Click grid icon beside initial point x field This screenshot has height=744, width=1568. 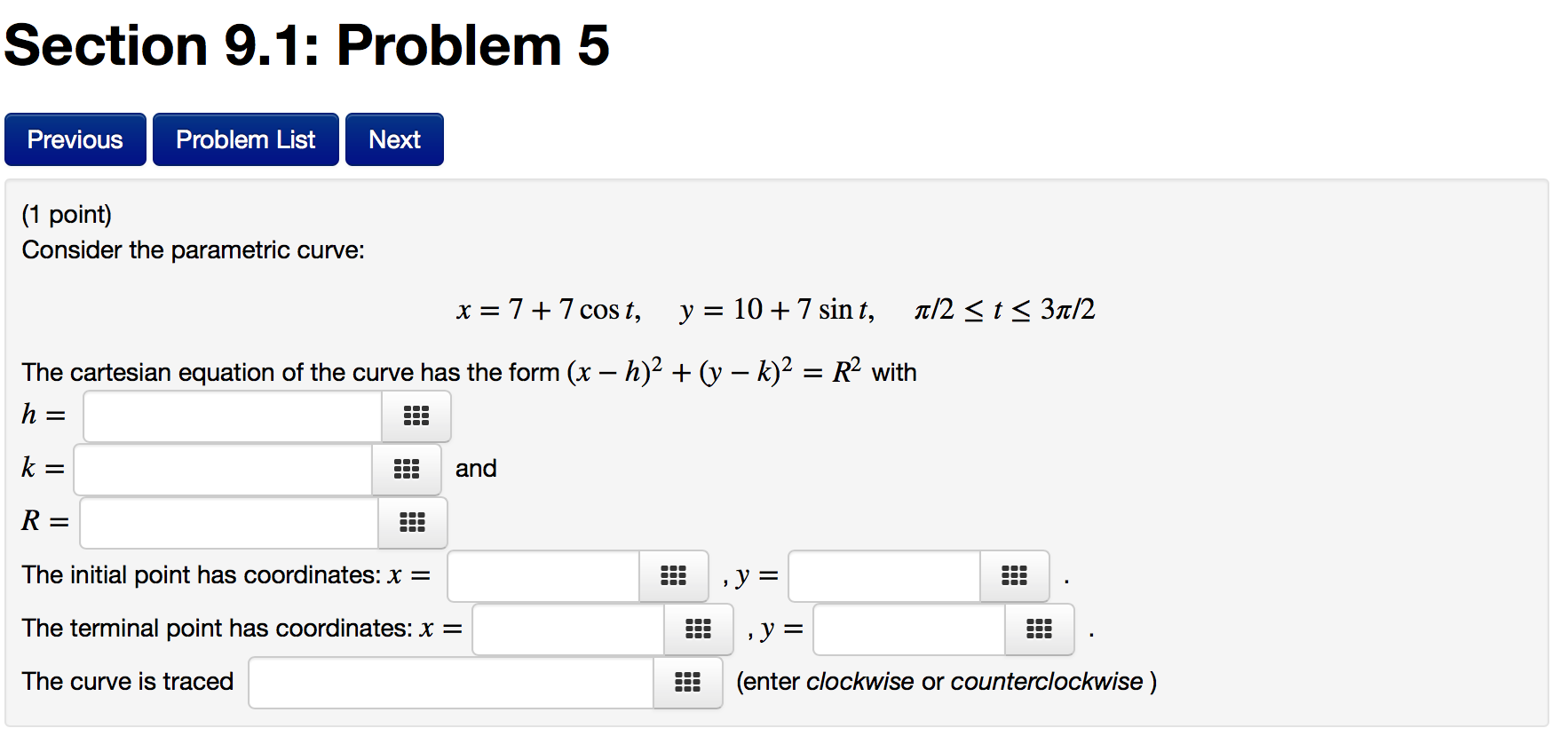[x=674, y=576]
